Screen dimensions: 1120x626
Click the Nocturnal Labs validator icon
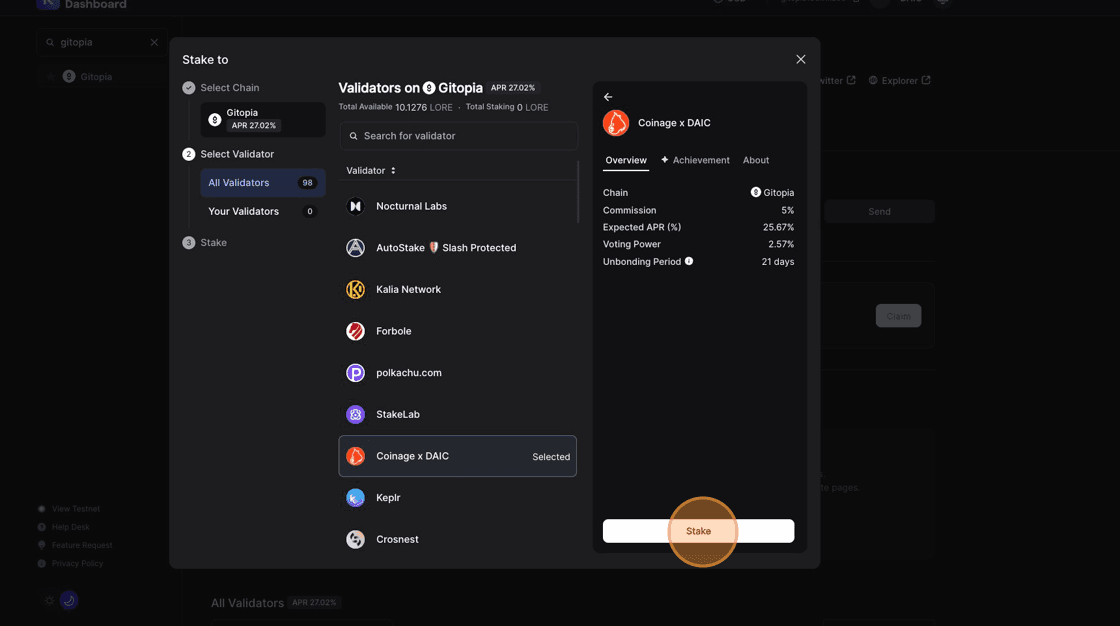pyautogui.click(x=355, y=206)
